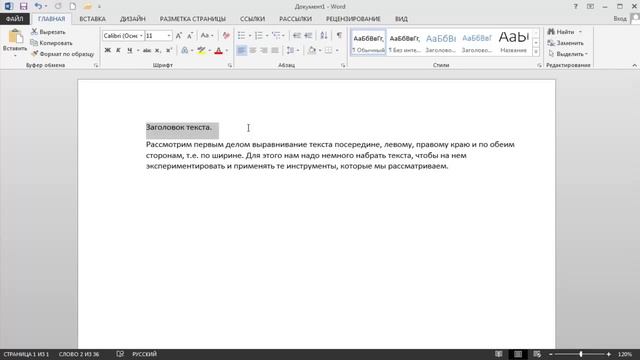Create new document from quick access icon

coord(73,6)
